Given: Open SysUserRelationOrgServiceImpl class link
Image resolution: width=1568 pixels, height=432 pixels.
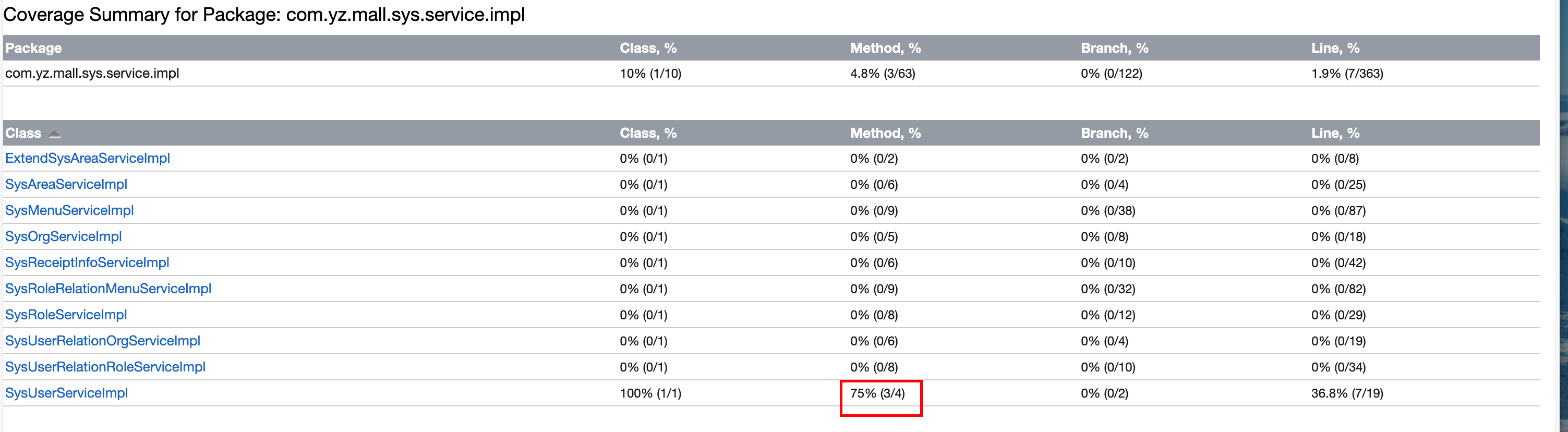Looking at the screenshot, I should click(x=103, y=341).
